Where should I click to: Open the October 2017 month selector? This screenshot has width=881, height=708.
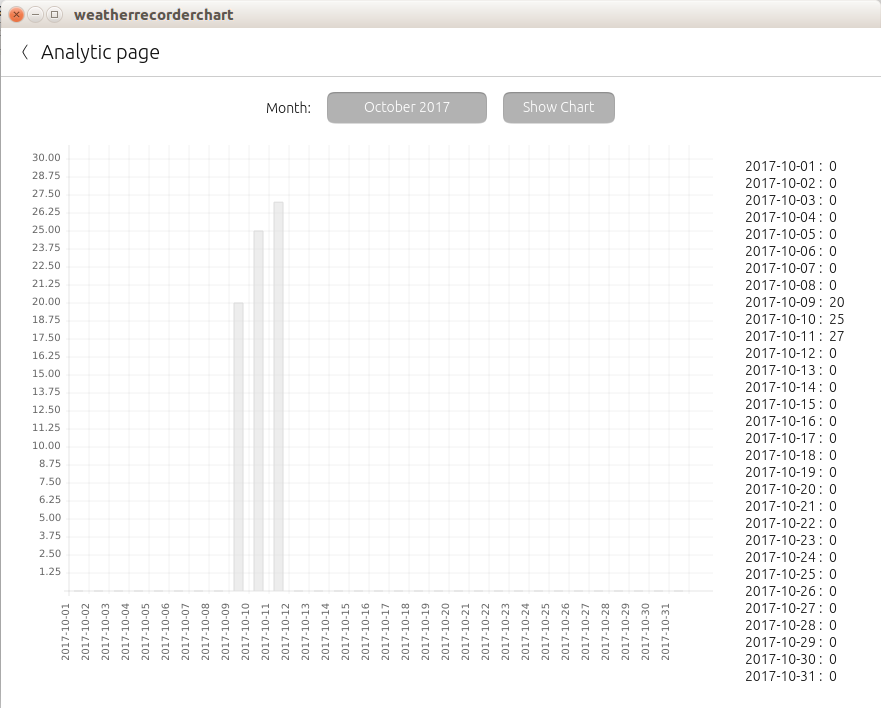[x=407, y=107]
